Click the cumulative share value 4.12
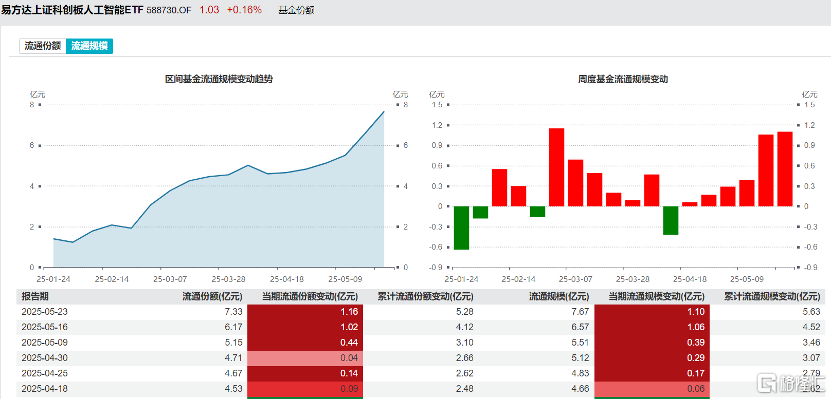 465,327
